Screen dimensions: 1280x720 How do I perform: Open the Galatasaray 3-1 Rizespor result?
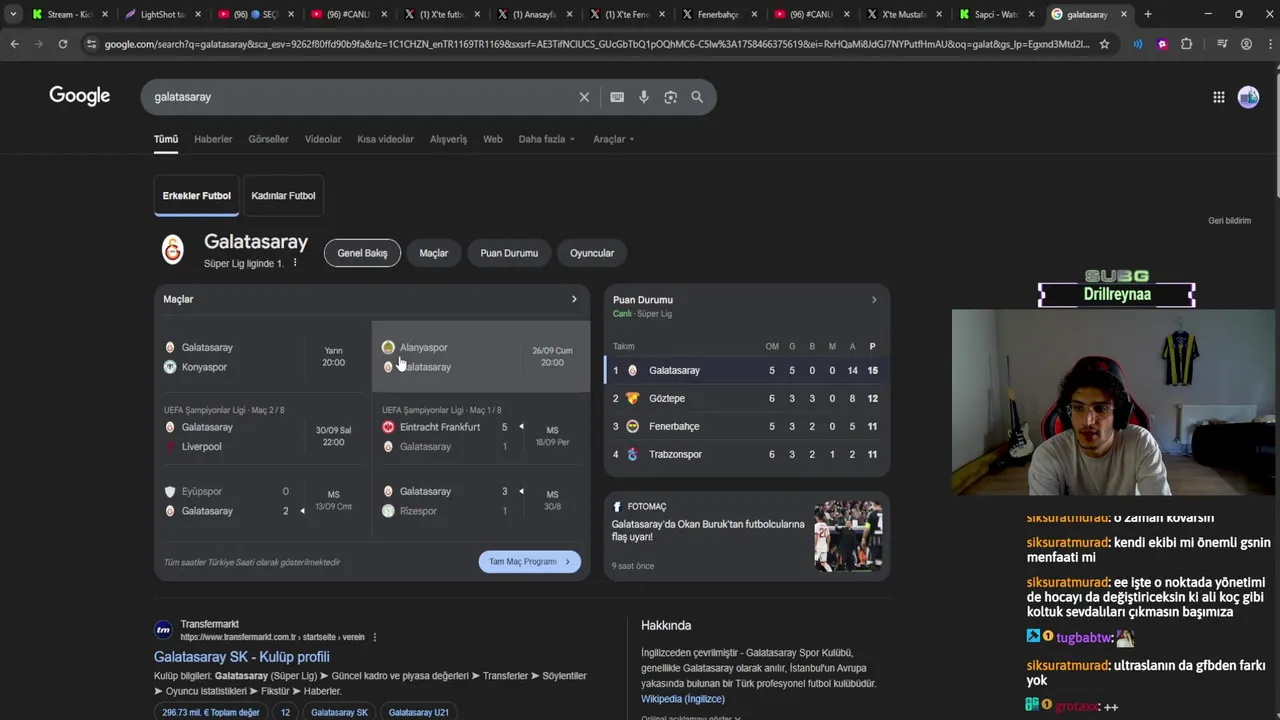point(481,501)
